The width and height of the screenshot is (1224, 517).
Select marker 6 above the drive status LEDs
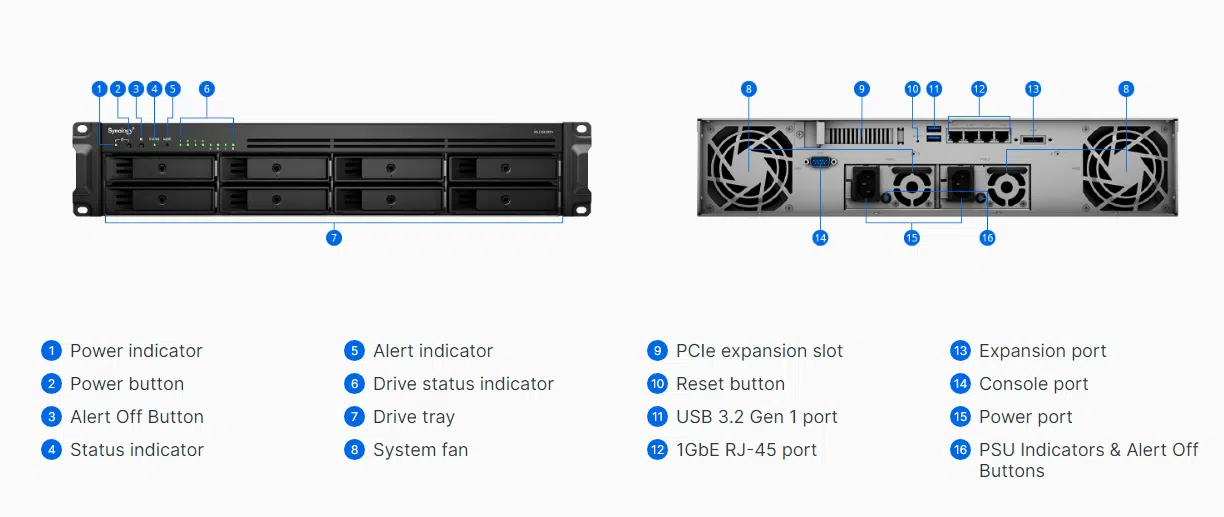[206, 89]
